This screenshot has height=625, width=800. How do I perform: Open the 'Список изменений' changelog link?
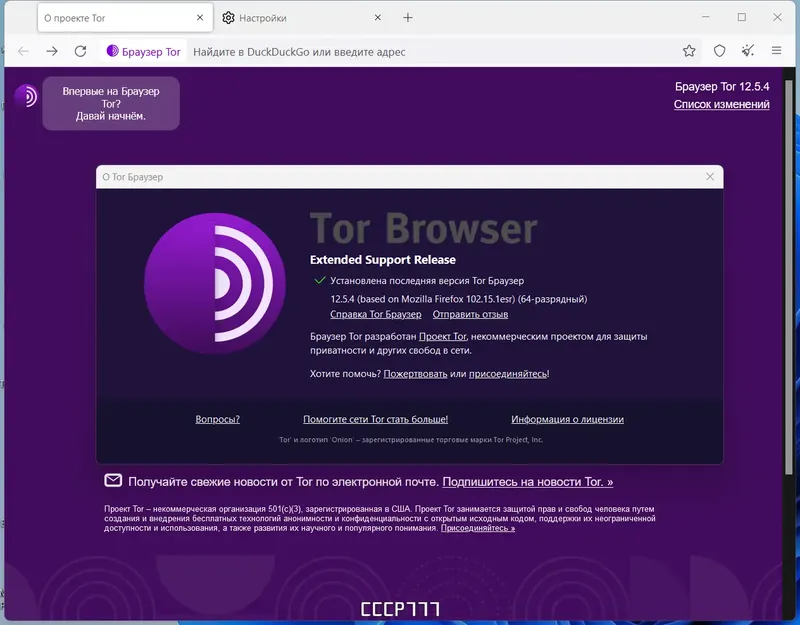tap(721, 104)
